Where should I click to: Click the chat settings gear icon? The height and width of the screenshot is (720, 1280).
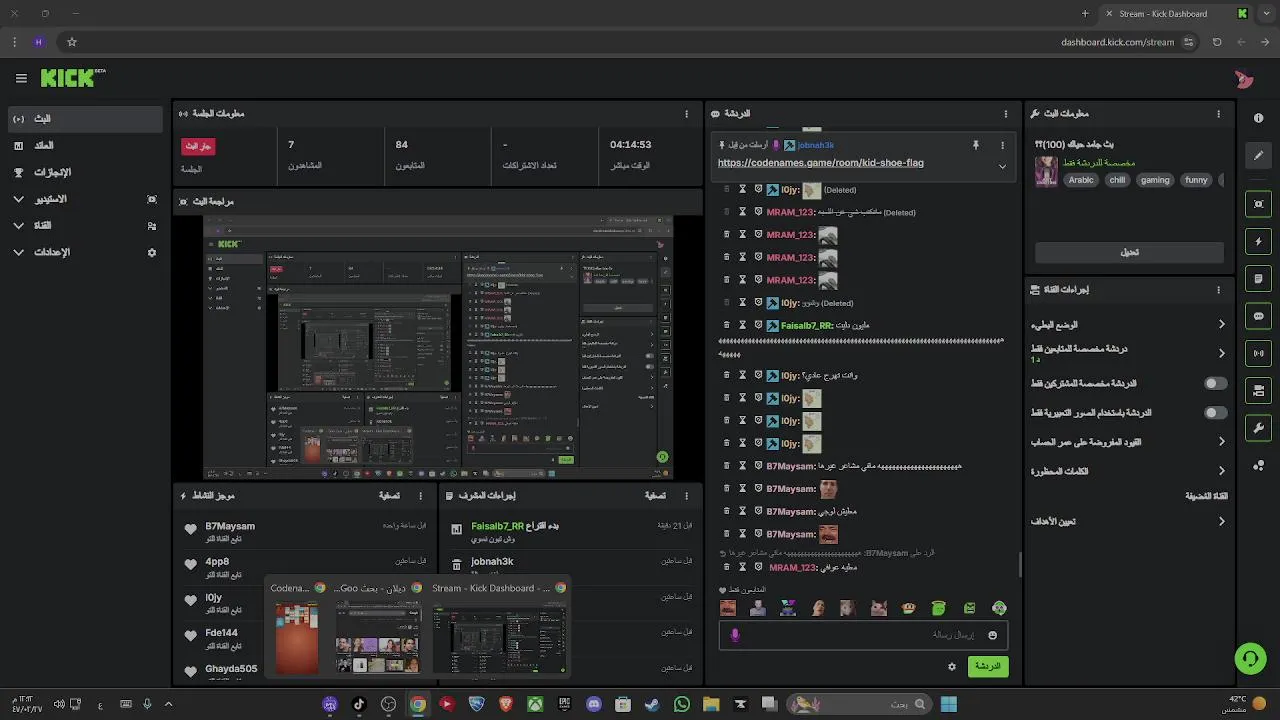(x=952, y=666)
